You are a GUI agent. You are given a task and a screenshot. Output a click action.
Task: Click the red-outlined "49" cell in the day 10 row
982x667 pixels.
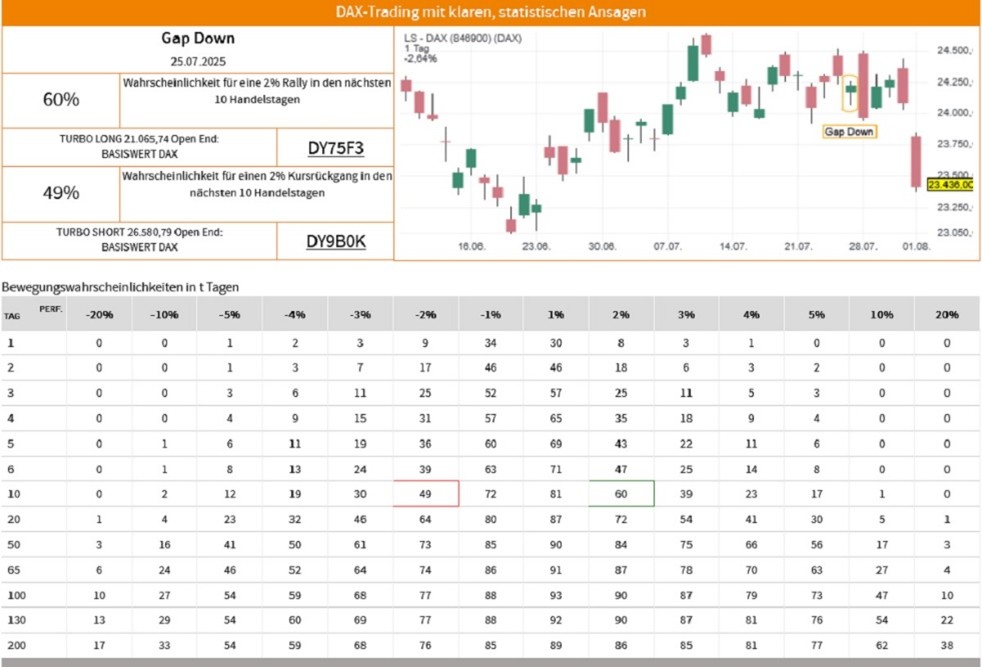(426, 494)
